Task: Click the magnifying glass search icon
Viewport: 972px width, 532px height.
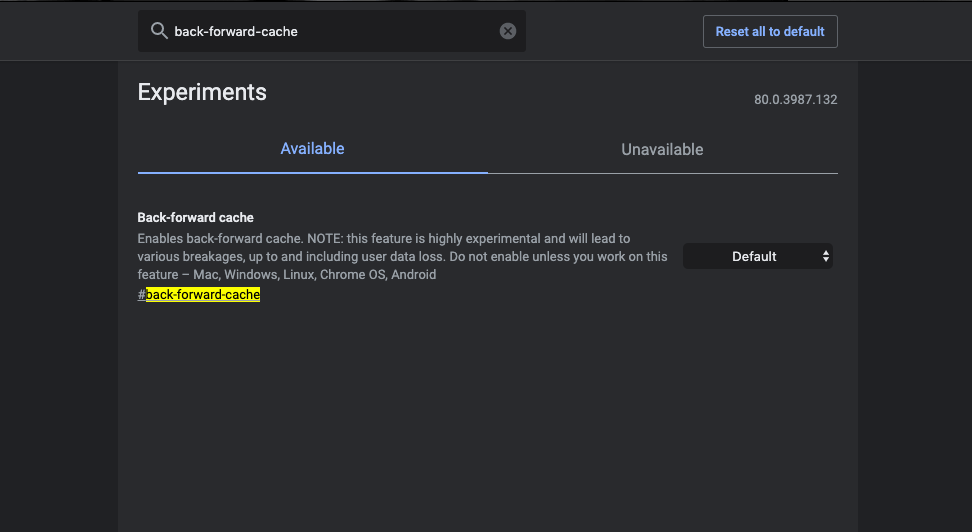Action: click(x=159, y=31)
